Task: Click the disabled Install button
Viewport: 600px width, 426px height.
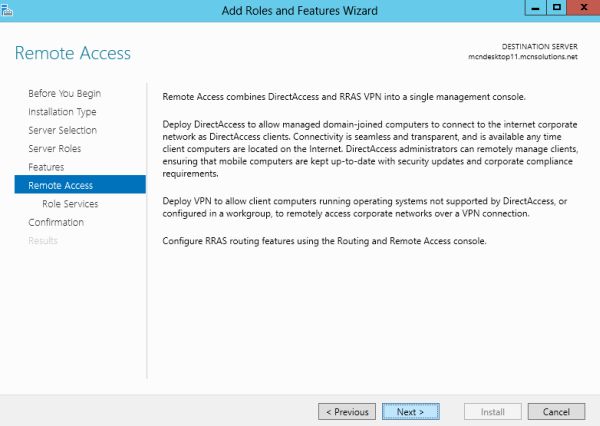Action: (492, 411)
